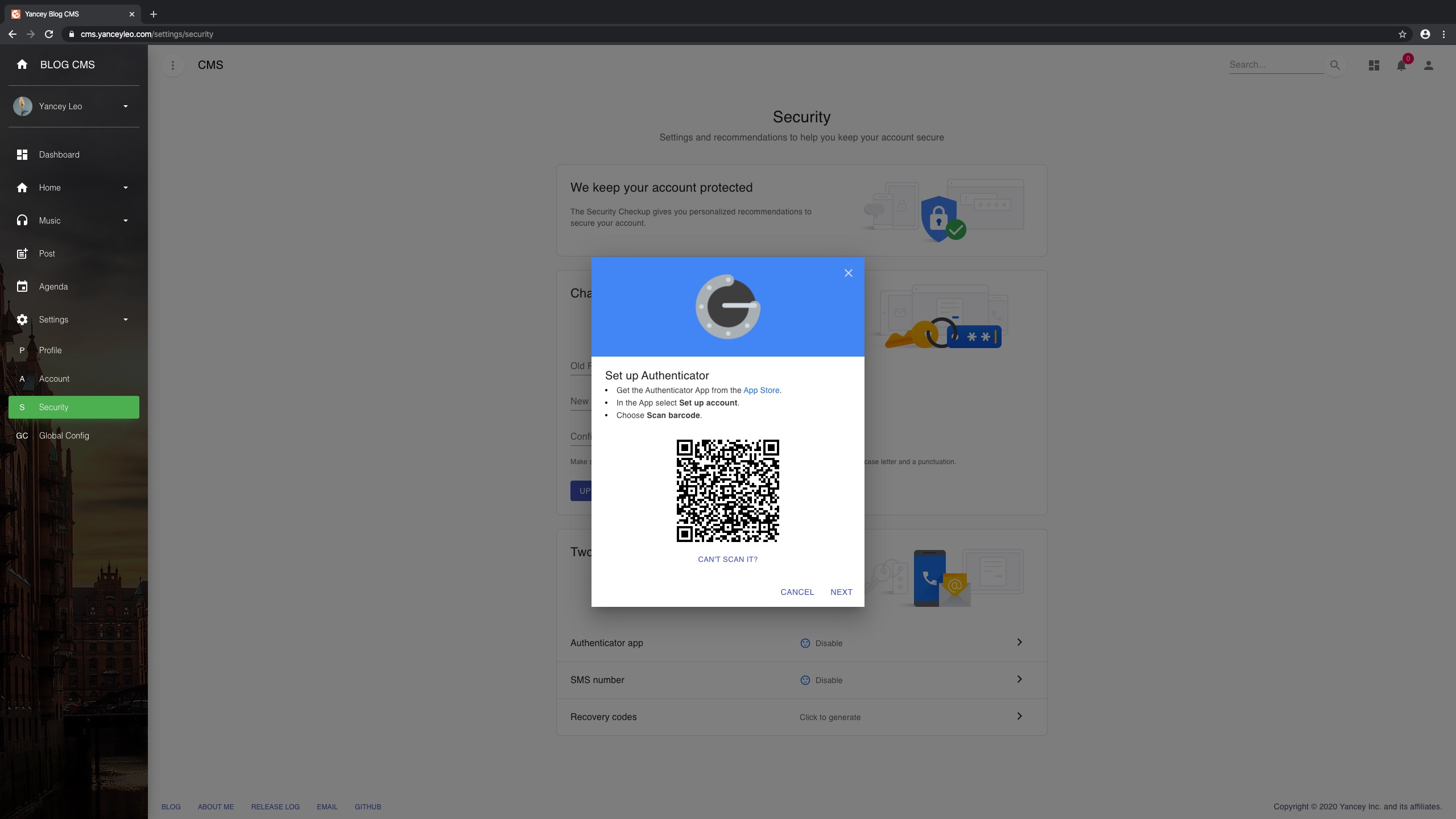The width and height of the screenshot is (1456, 819).
Task: Open a new browser tab
Action: [153, 14]
